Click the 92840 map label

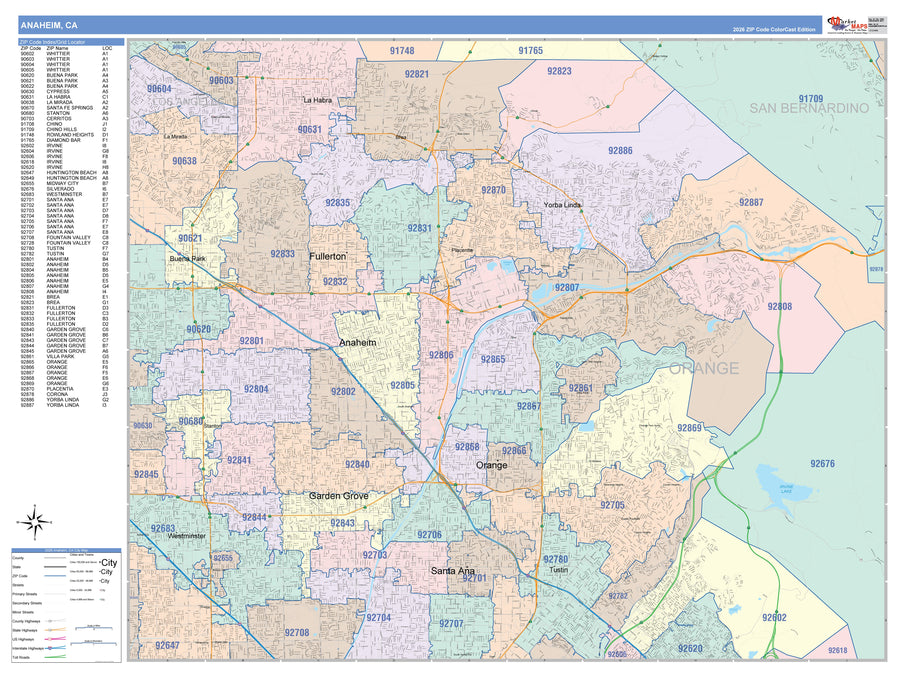pos(357,464)
